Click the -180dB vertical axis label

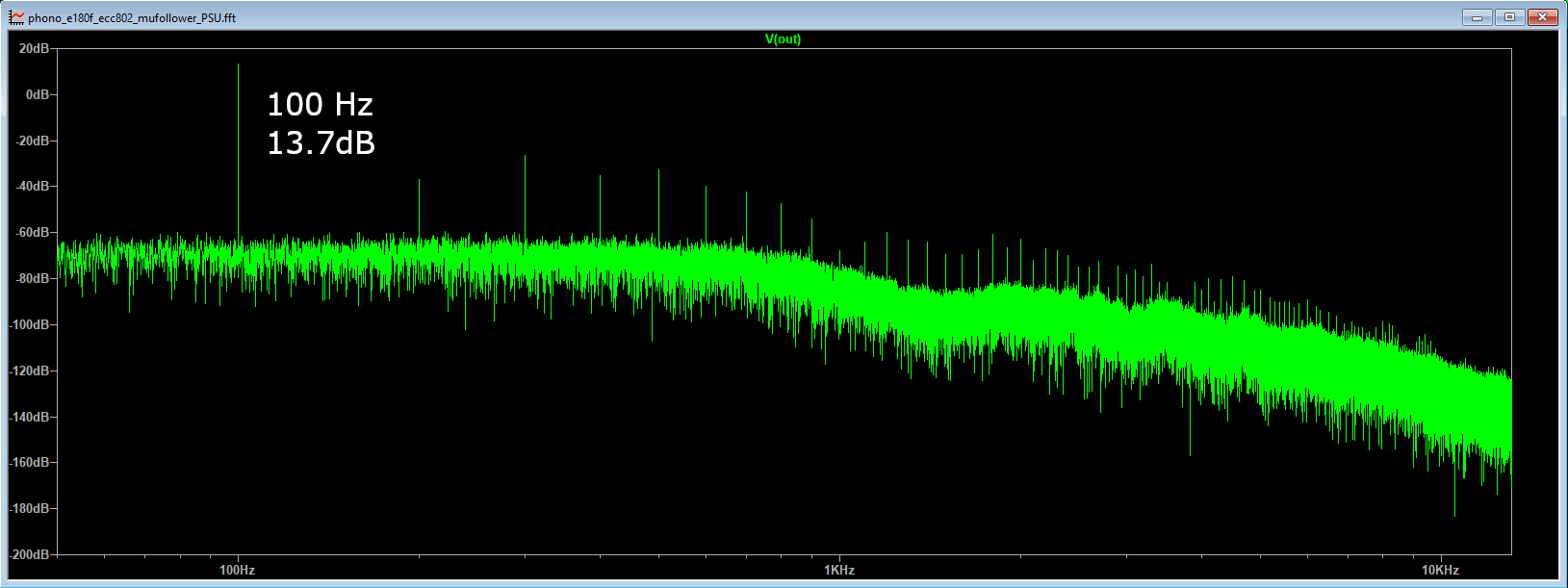point(30,508)
